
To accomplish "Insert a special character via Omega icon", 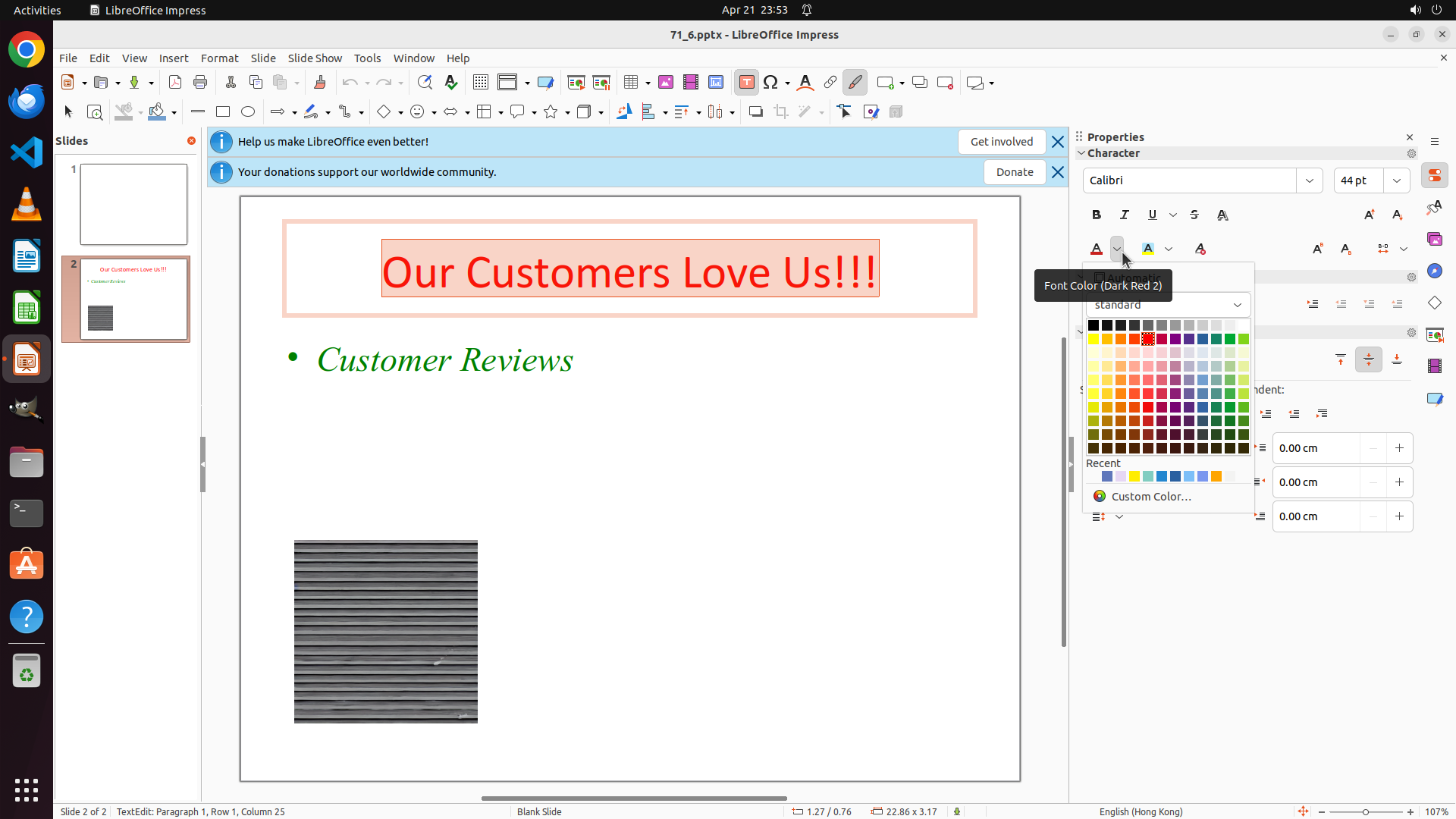I will coord(770,83).
